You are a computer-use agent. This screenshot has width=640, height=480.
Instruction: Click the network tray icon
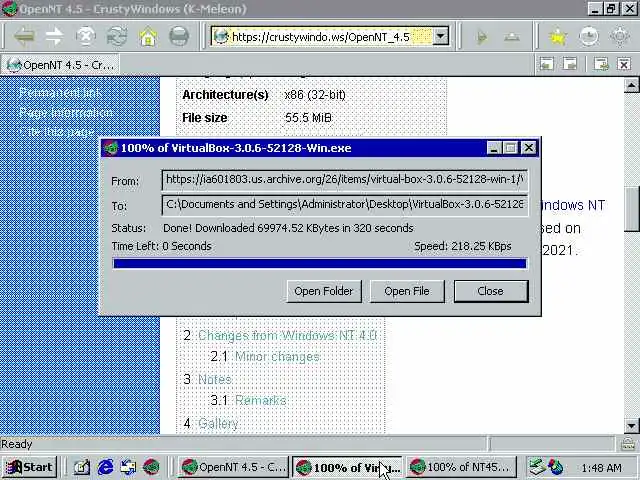tap(537, 467)
